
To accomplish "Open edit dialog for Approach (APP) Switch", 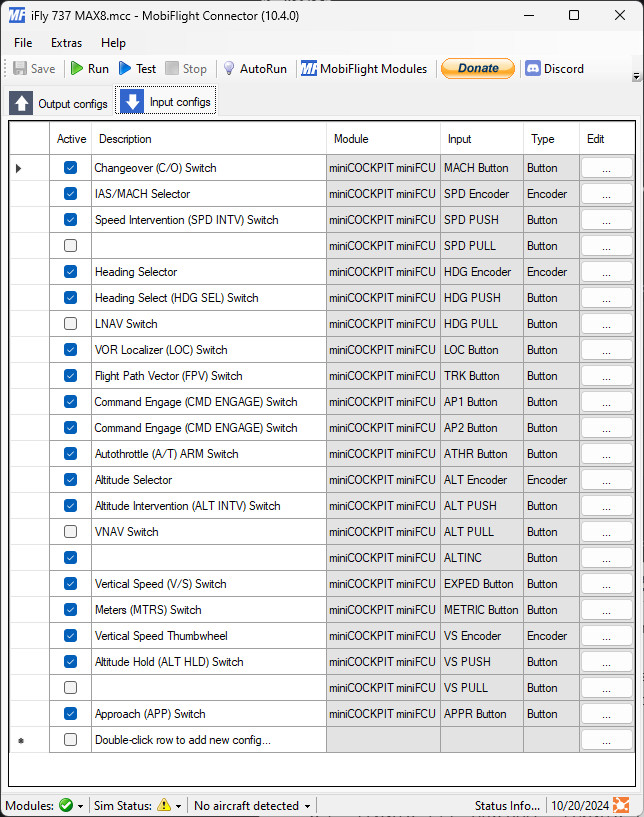I will point(606,714).
